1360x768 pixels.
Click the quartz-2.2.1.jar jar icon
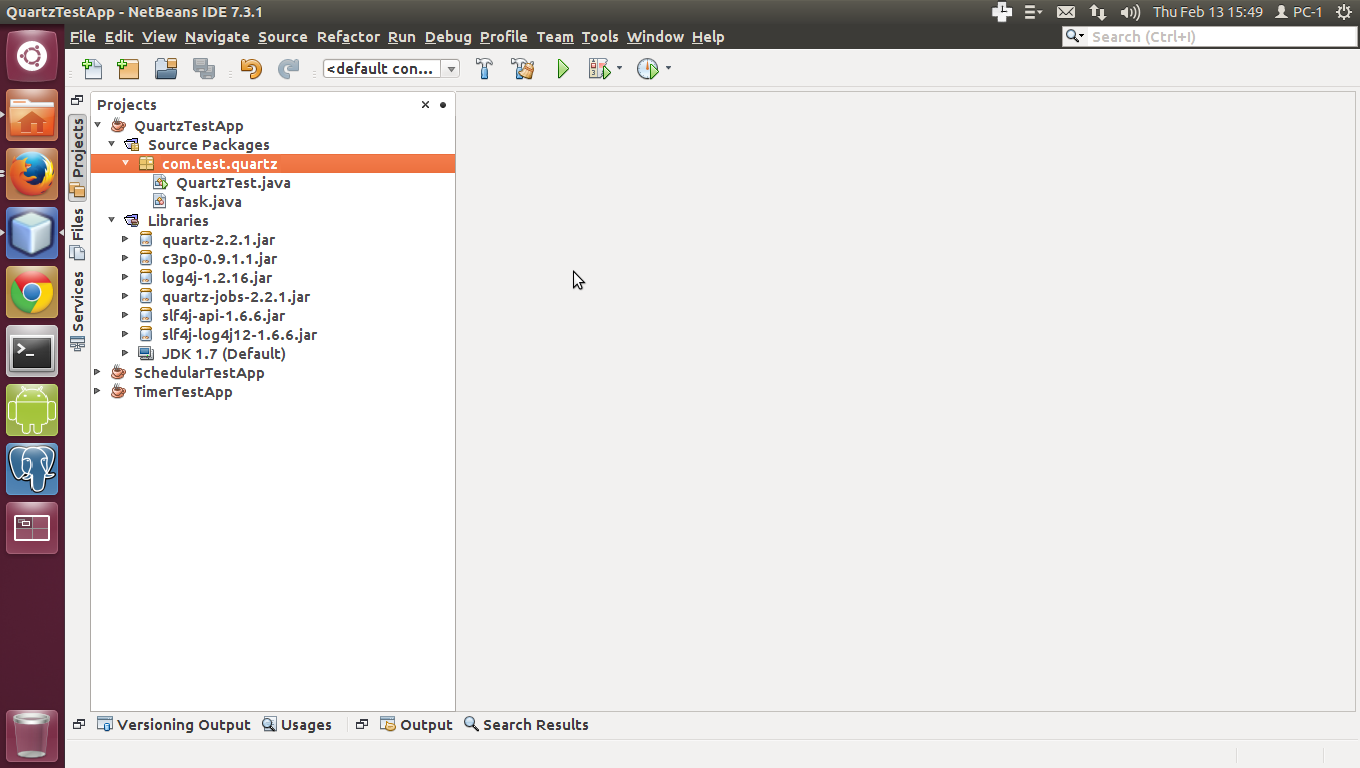[x=146, y=239]
